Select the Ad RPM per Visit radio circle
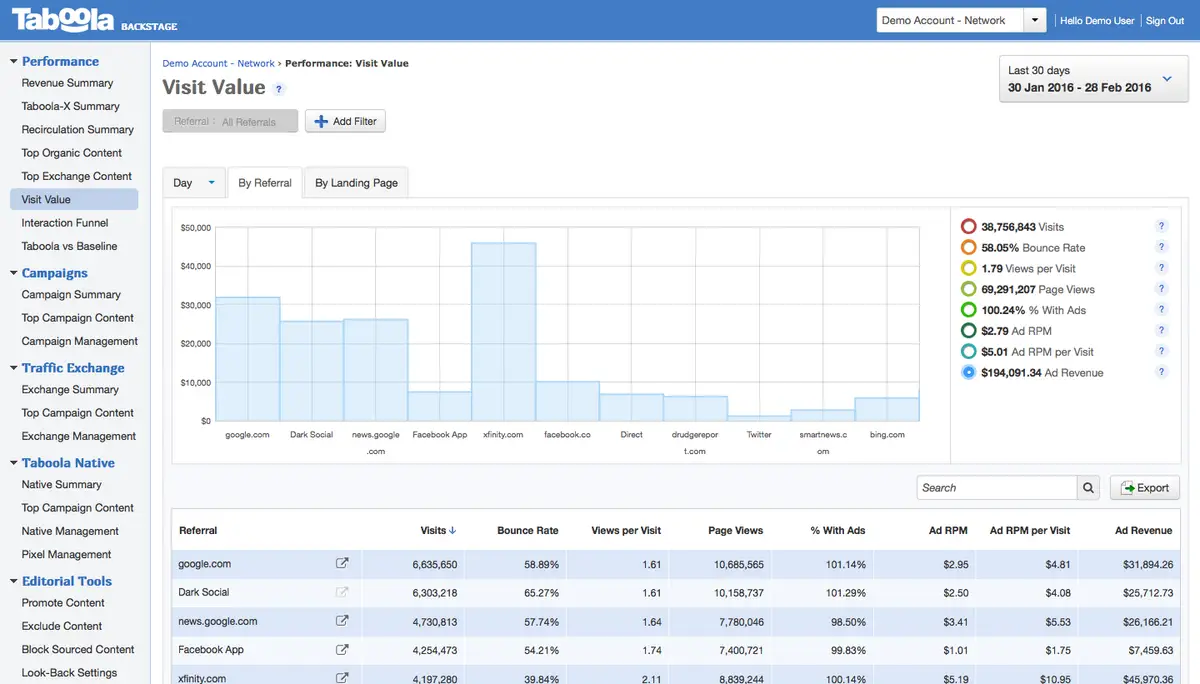Screen dimensions: 1200x684 pyautogui.click(x=968, y=352)
